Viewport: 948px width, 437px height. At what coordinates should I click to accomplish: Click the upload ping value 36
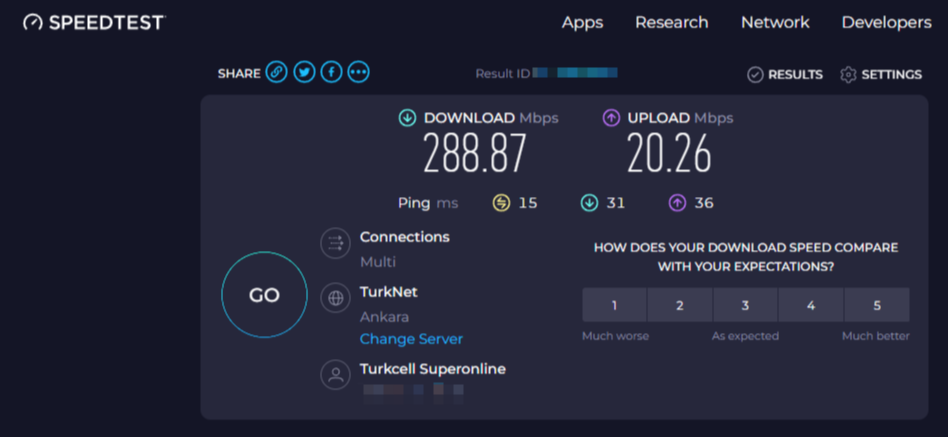704,203
